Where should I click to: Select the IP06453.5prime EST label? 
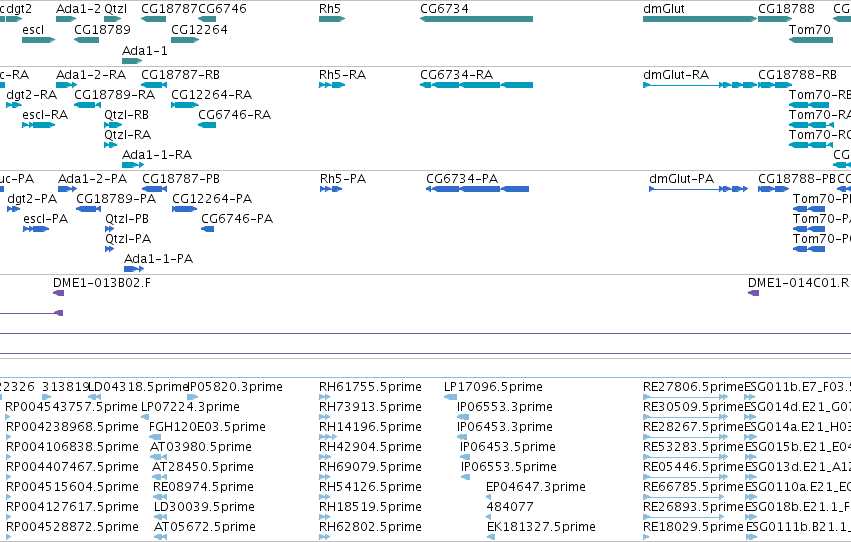(508, 448)
